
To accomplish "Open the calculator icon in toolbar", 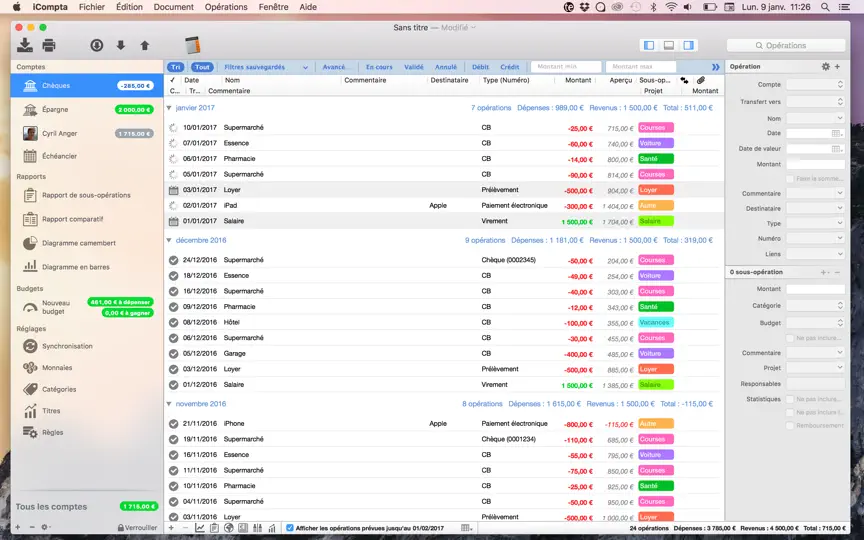I will coord(192,45).
